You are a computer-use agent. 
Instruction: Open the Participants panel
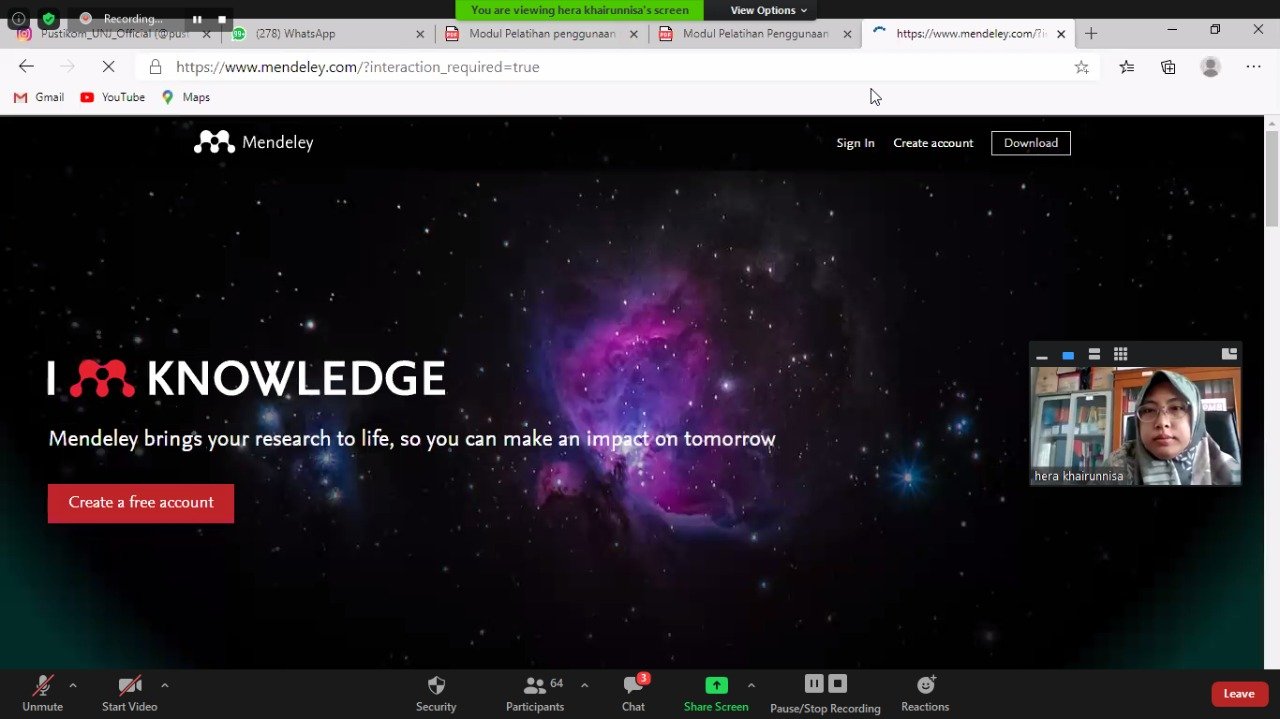[535, 693]
